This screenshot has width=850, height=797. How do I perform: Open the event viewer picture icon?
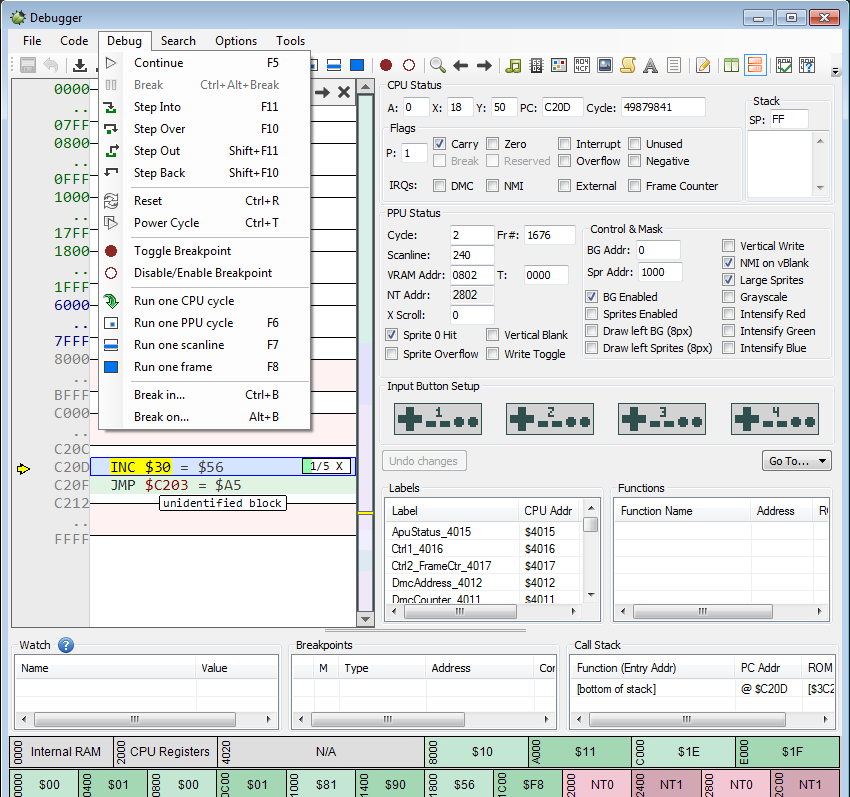click(604, 66)
